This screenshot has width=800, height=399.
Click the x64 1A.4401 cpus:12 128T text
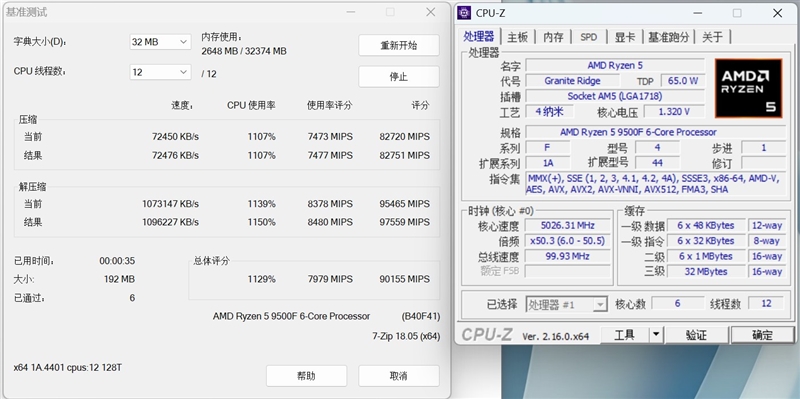pos(68,367)
